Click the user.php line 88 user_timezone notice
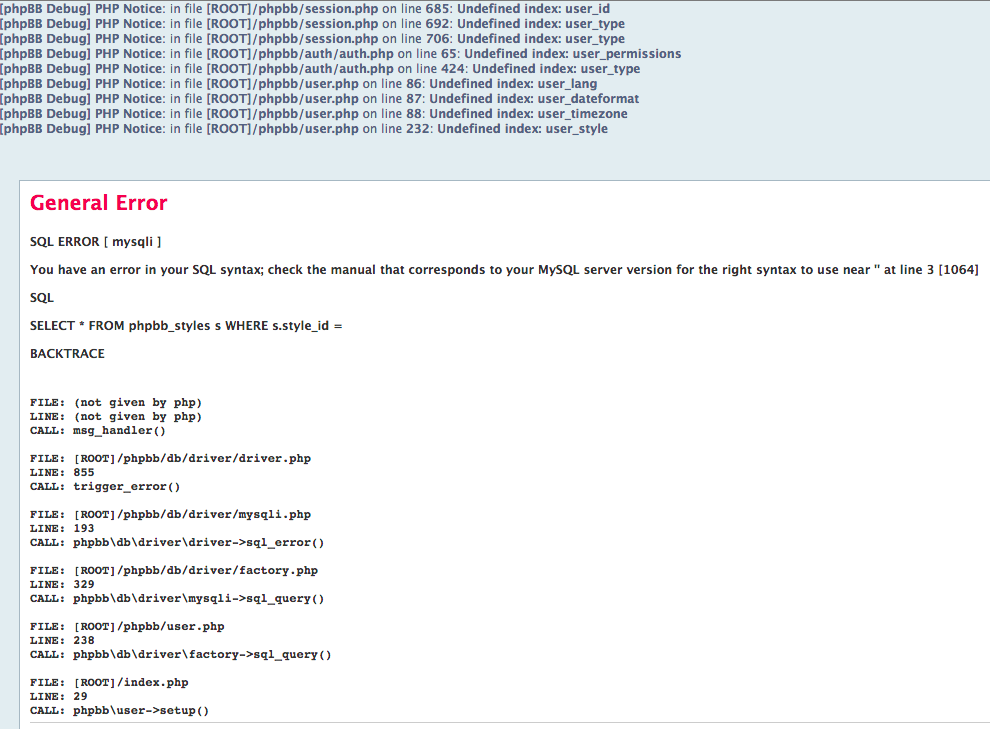The height and width of the screenshot is (729, 990). click(314, 114)
